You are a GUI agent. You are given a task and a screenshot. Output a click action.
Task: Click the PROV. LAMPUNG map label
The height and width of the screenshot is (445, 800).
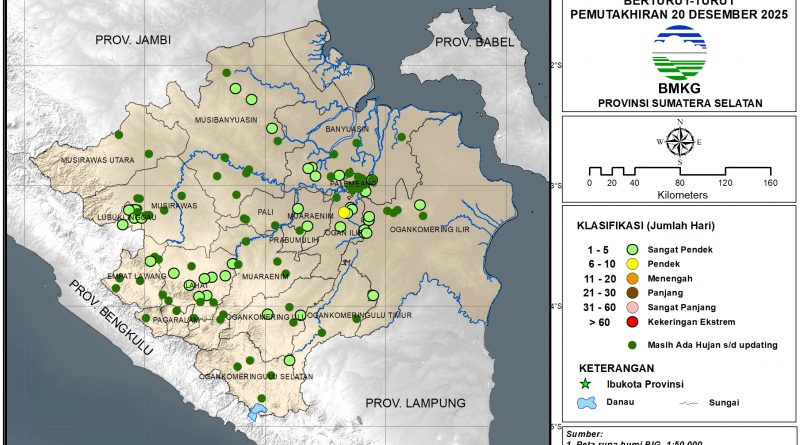(415, 402)
